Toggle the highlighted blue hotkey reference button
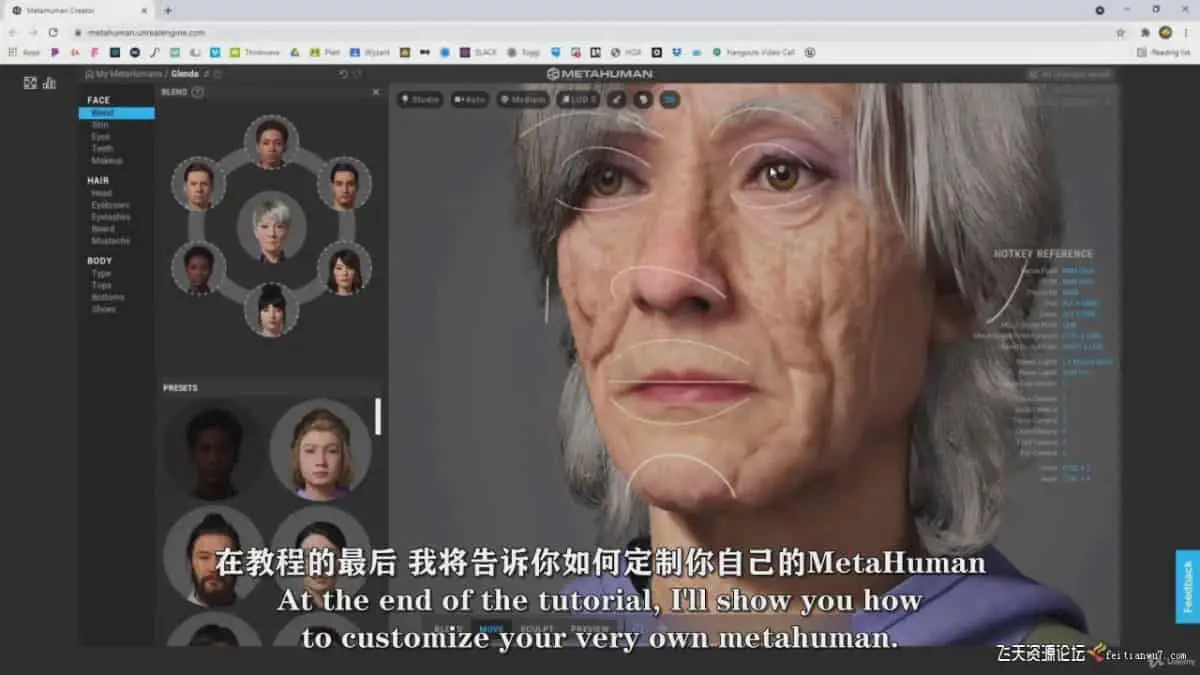Image resolution: width=1200 pixels, height=675 pixels. pyautogui.click(x=669, y=99)
